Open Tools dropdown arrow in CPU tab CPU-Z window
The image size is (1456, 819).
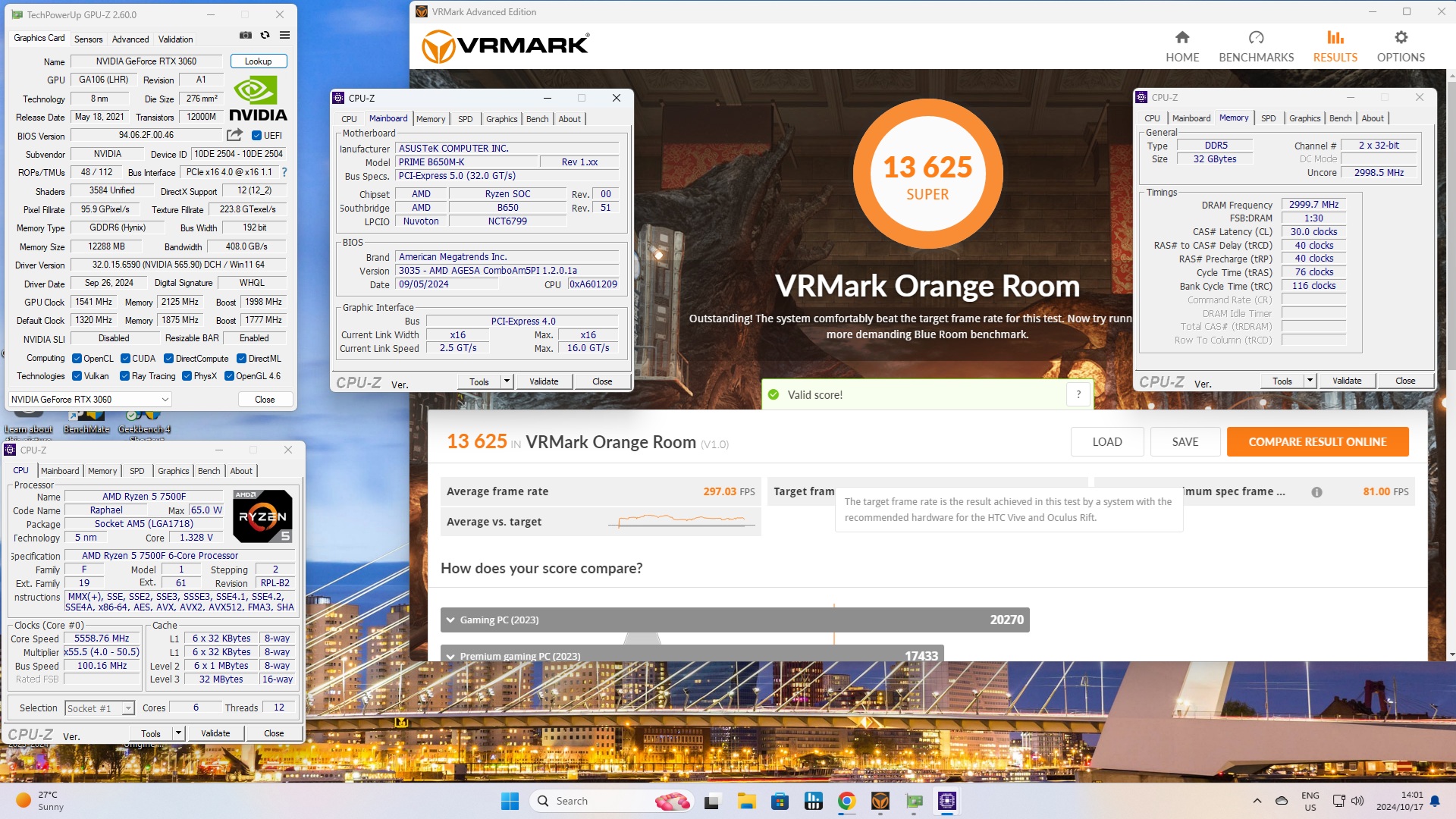click(x=178, y=733)
